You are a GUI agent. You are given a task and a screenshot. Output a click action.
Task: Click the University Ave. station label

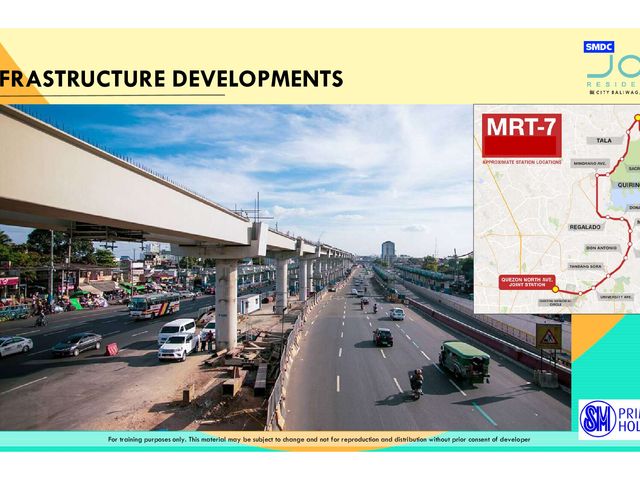pos(616,297)
